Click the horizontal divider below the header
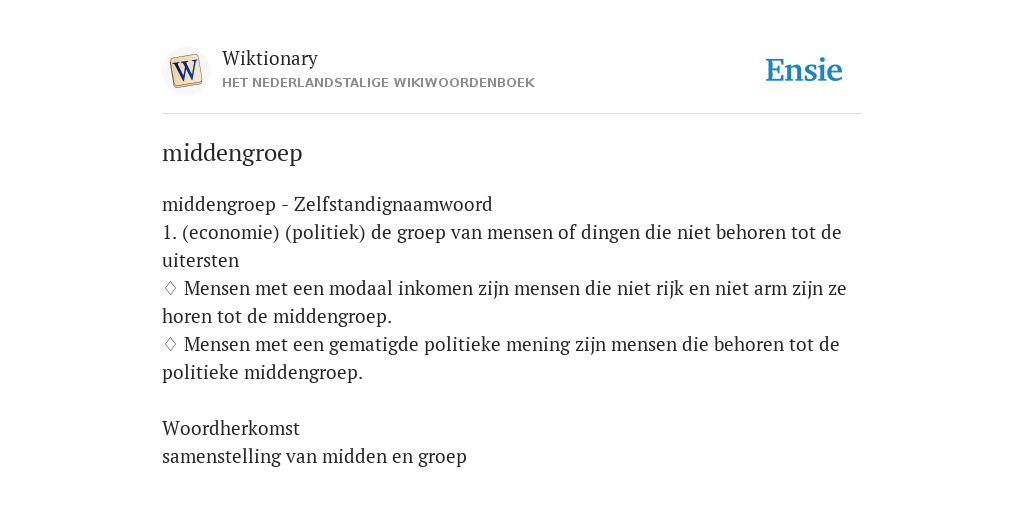Screen dimensions: 1024x512 point(512,114)
